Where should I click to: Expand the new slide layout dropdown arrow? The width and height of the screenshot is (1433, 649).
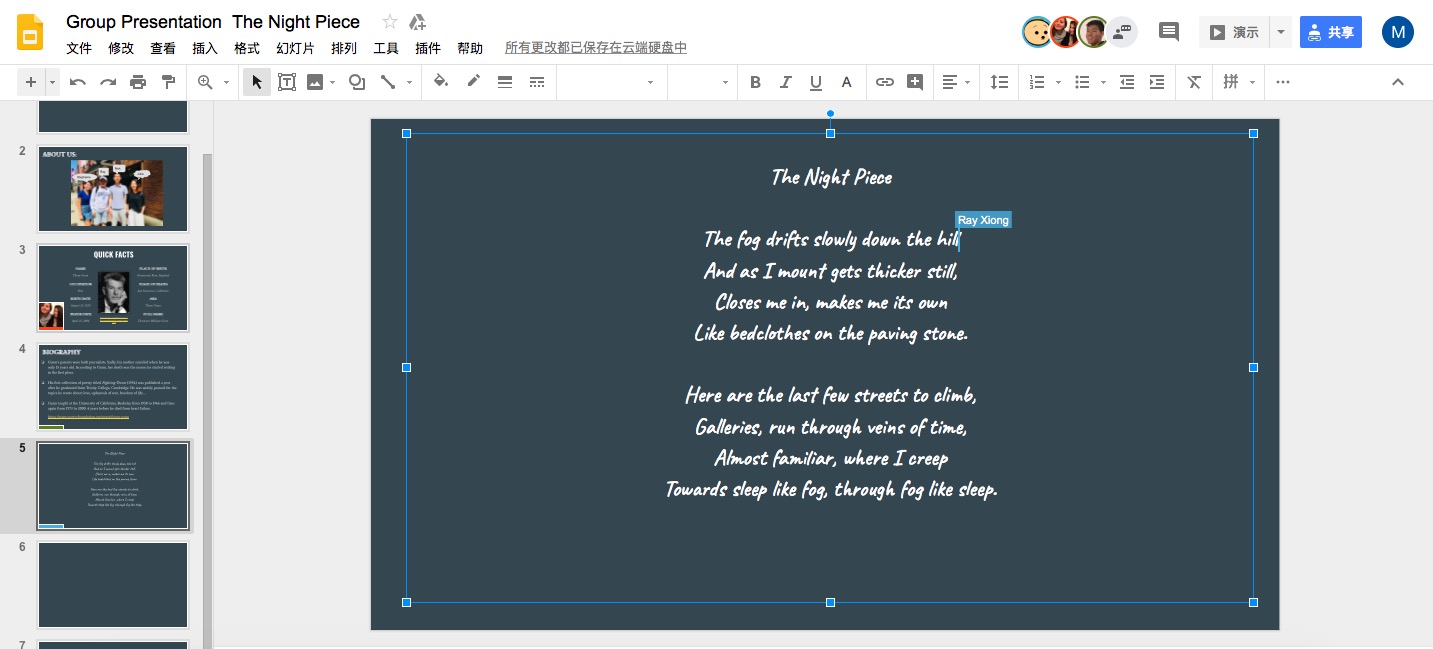click(52, 82)
